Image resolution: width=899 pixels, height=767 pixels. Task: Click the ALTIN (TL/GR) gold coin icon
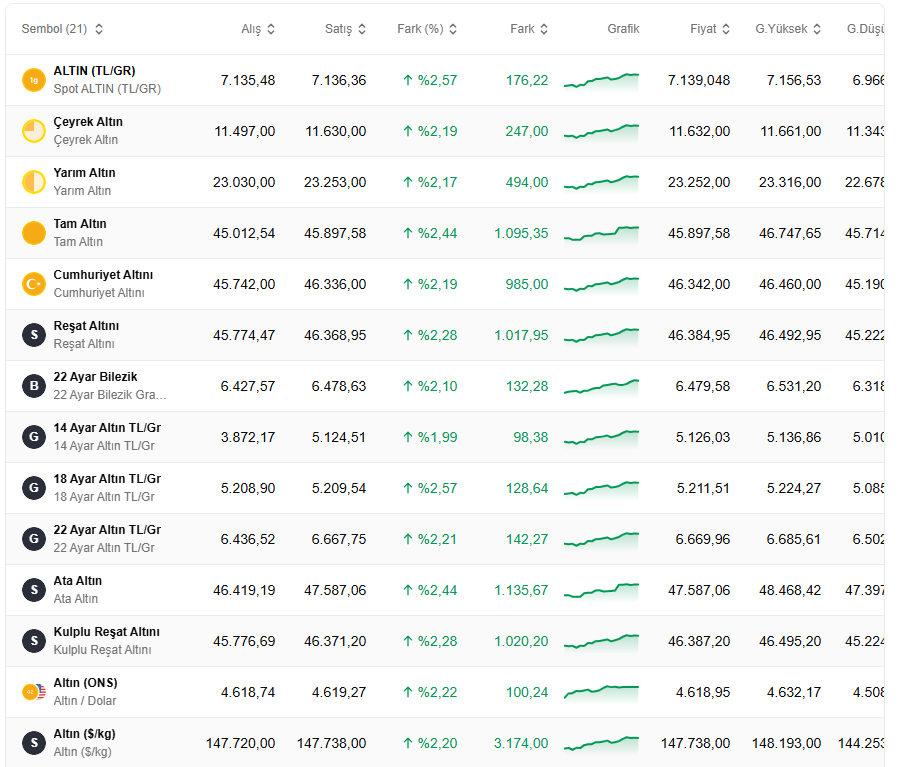(x=34, y=80)
